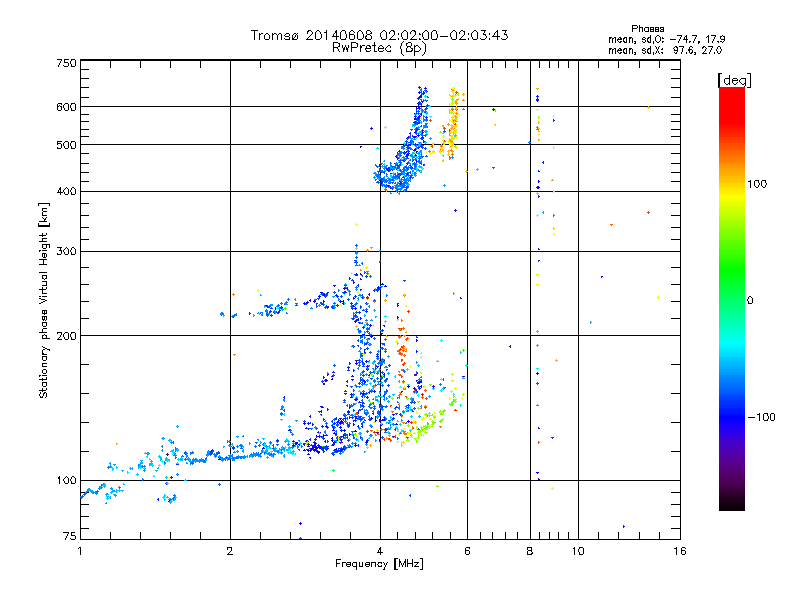Click the phase colorbar

pyautogui.click(x=732, y=298)
